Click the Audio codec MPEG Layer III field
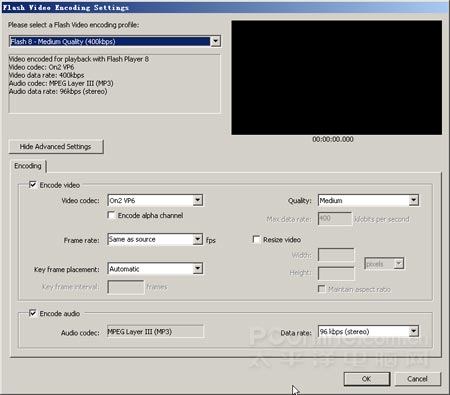The height and width of the screenshot is (395, 450). click(155, 332)
